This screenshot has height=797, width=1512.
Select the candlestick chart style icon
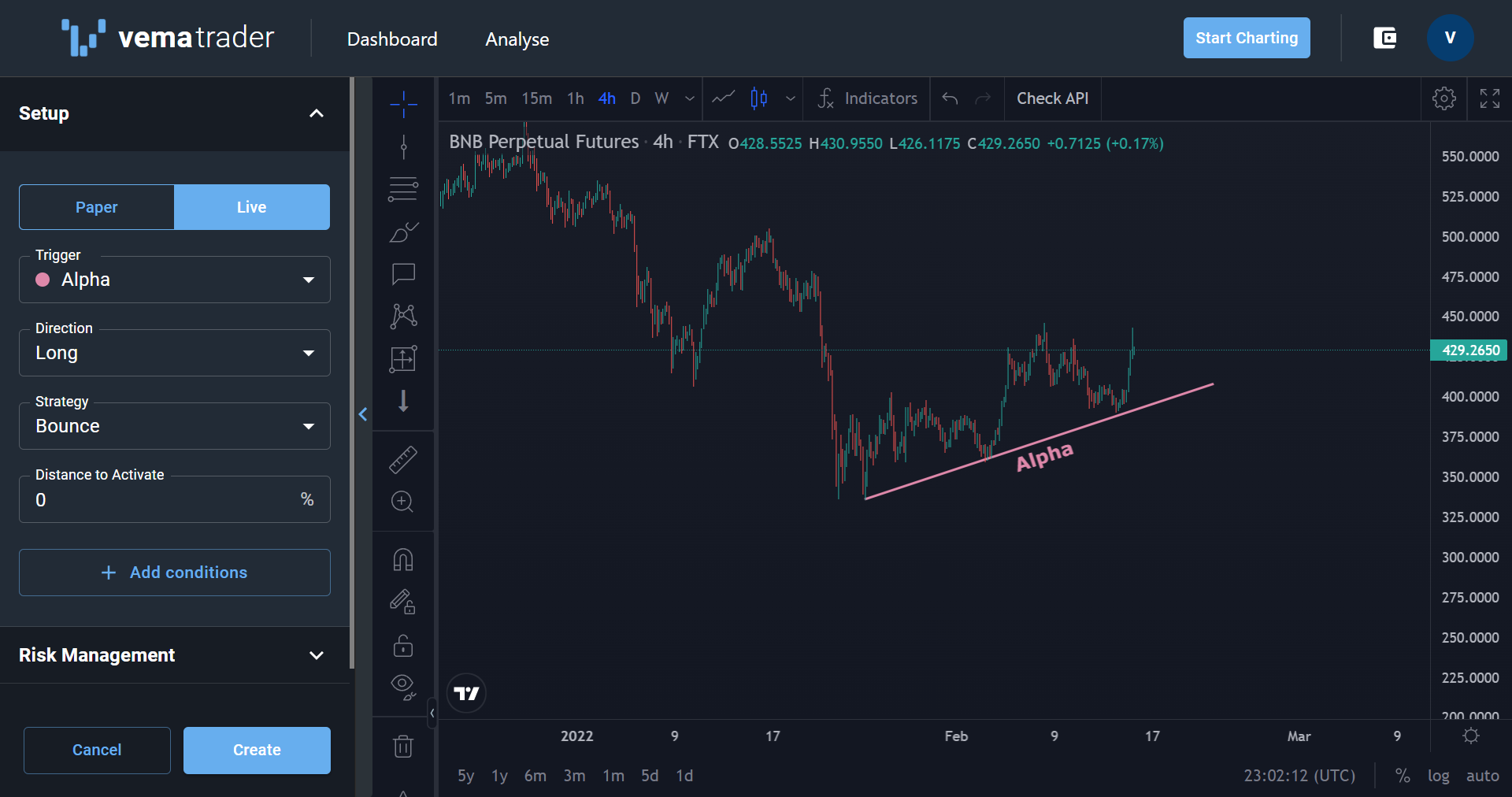(759, 98)
